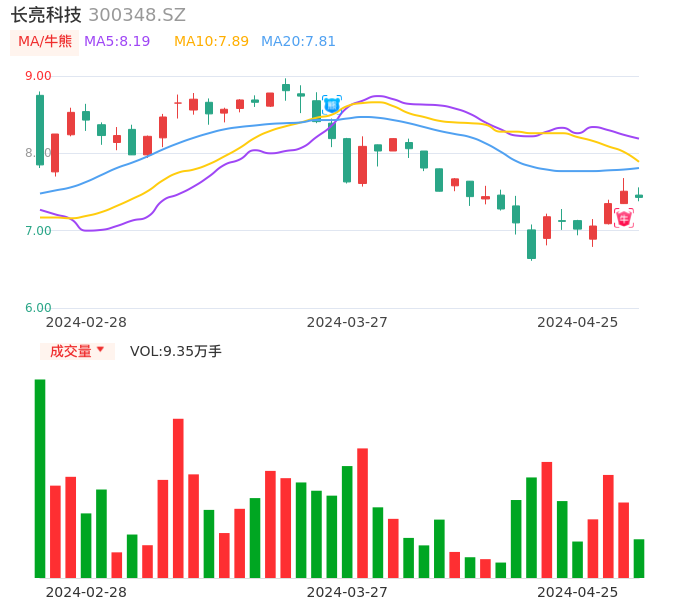Click the 6.00 price axis label
Viewport: 686px width, 606px height.
pyautogui.click(x=38, y=308)
